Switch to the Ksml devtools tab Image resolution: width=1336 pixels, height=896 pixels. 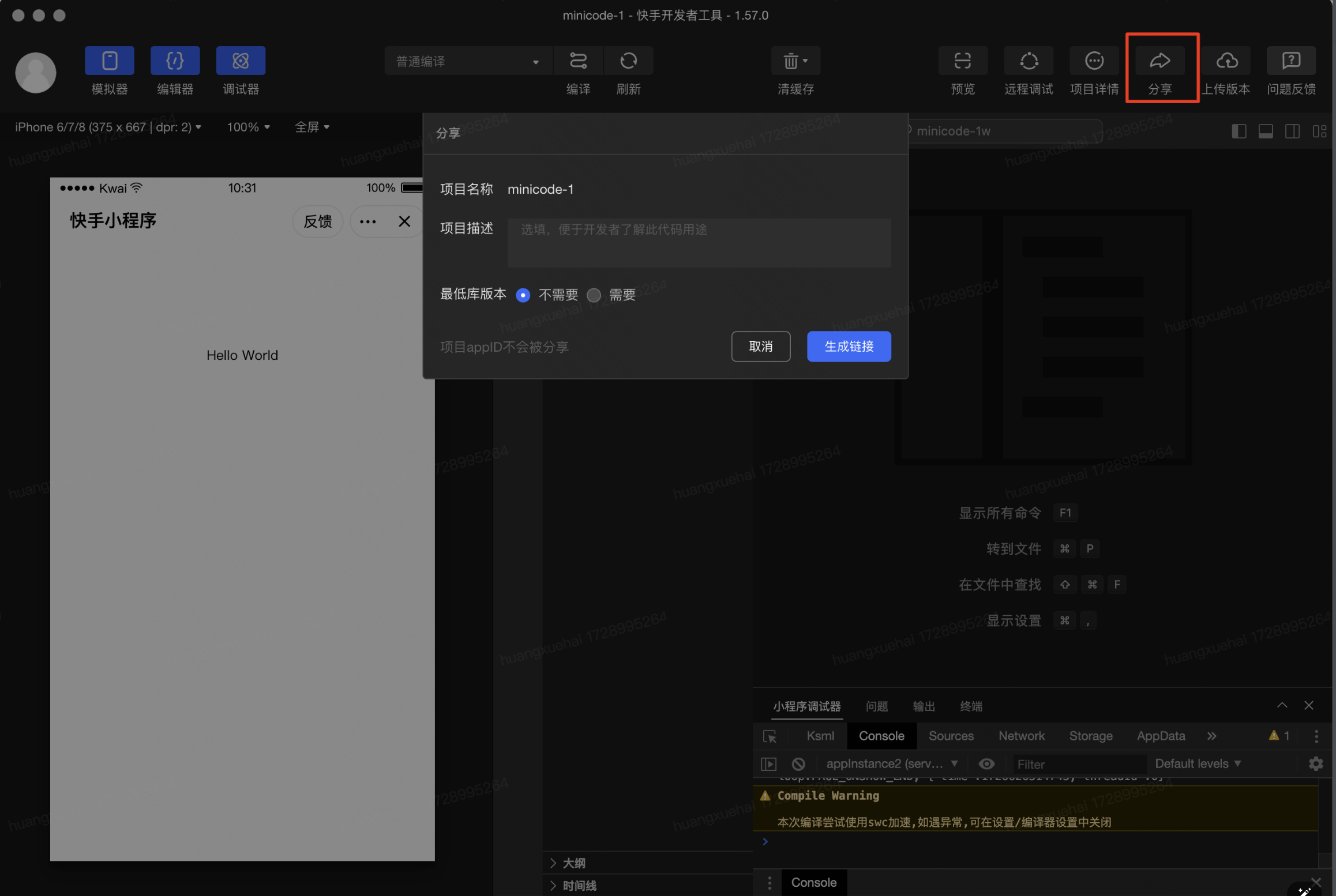tap(820, 736)
